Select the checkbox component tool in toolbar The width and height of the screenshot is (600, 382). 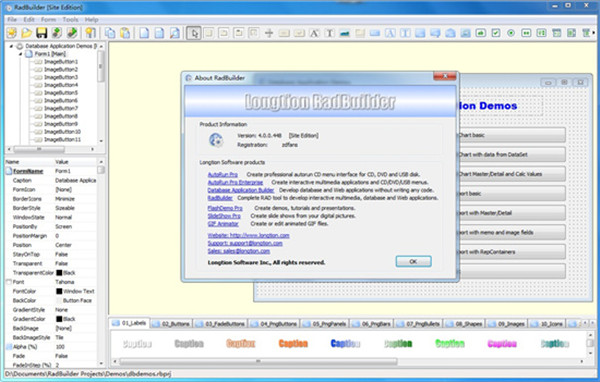[x=496, y=33]
